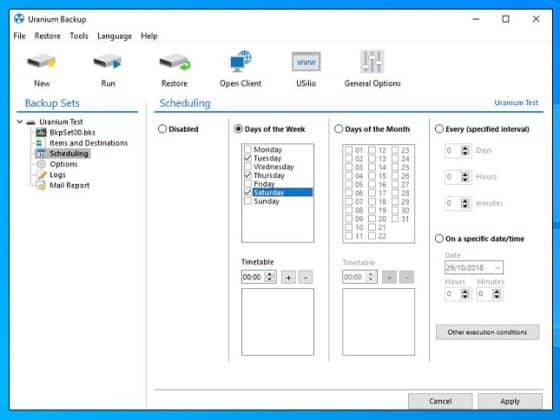This screenshot has width=560, height=420.
Task: Click the Apply button
Action: pyautogui.click(x=510, y=401)
